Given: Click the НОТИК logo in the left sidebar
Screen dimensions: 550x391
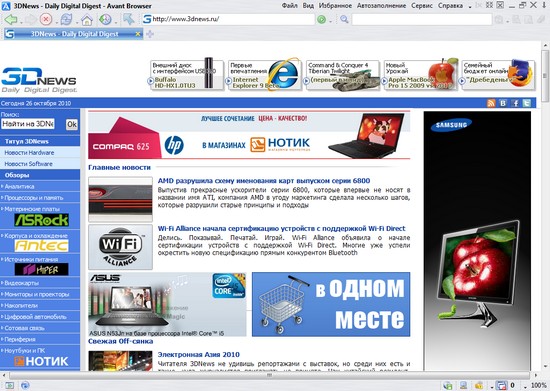Looking at the screenshot, I should pyautogui.click(x=41, y=361).
